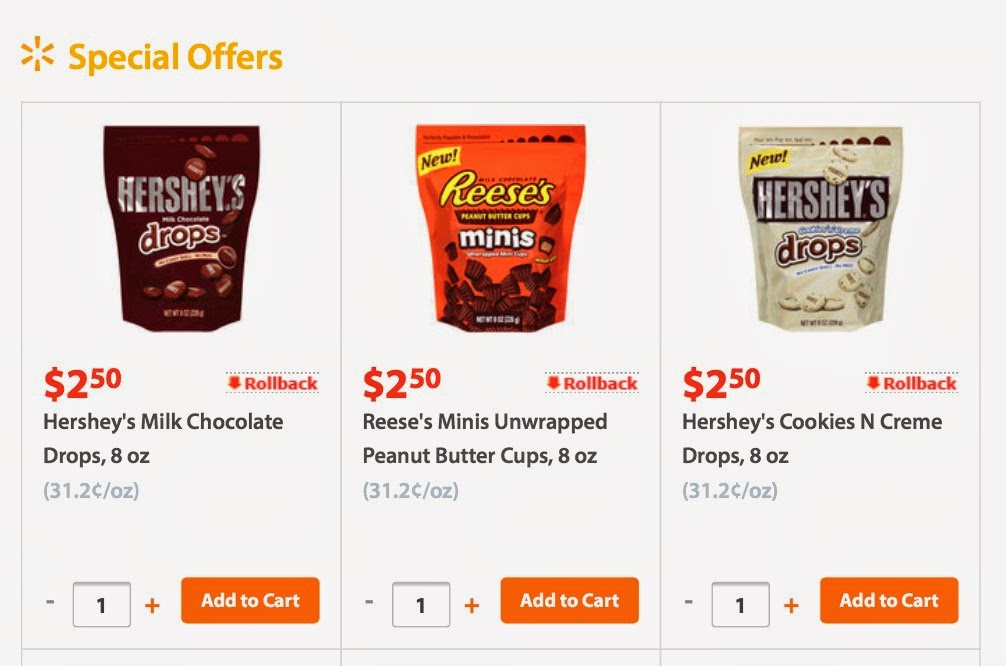Add Hershey's Cookies N Creme Drops to cart
The image size is (1006, 666).
coord(889,601)
